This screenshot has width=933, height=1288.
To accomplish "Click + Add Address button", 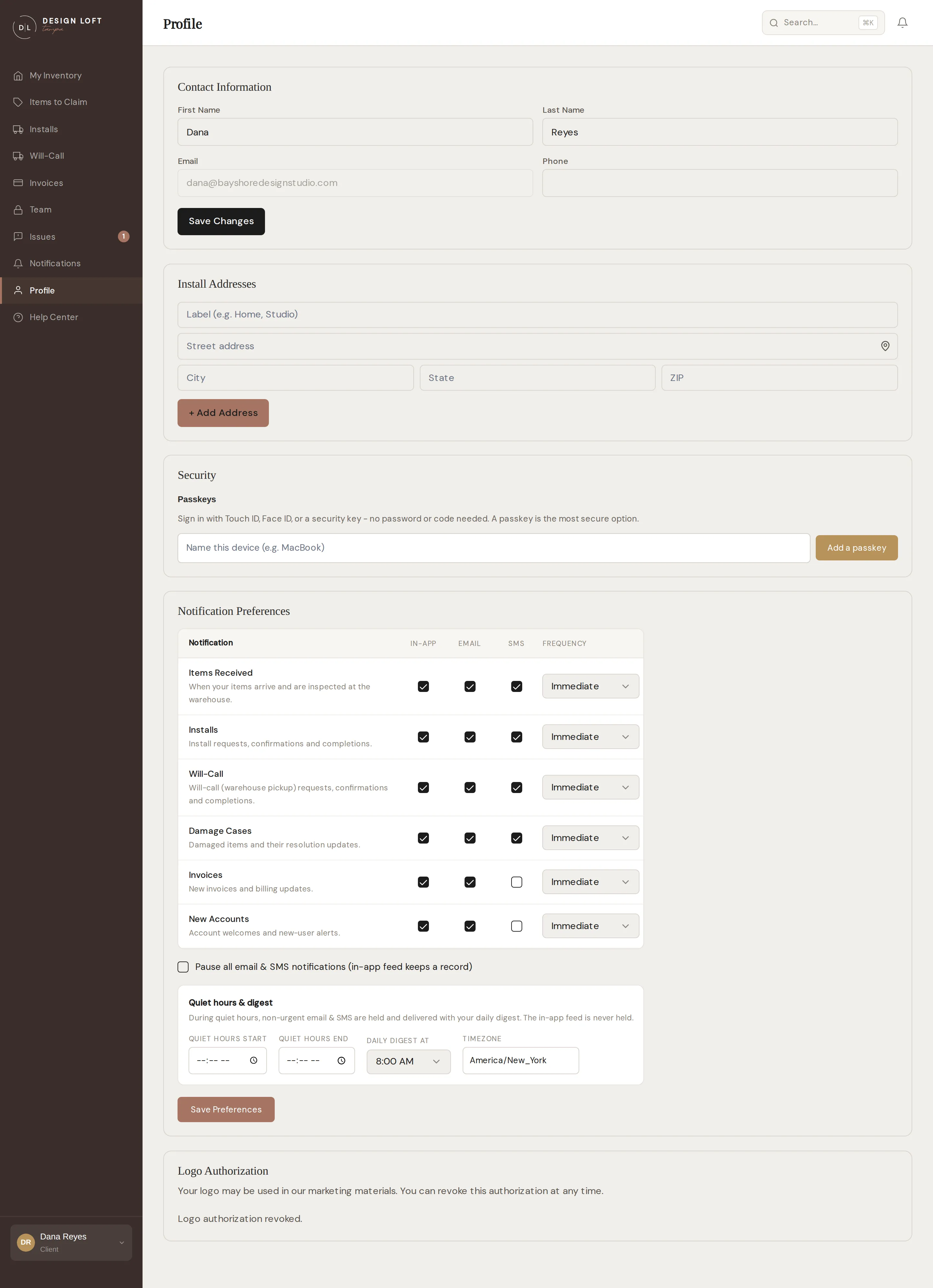I will coord(223,413).
